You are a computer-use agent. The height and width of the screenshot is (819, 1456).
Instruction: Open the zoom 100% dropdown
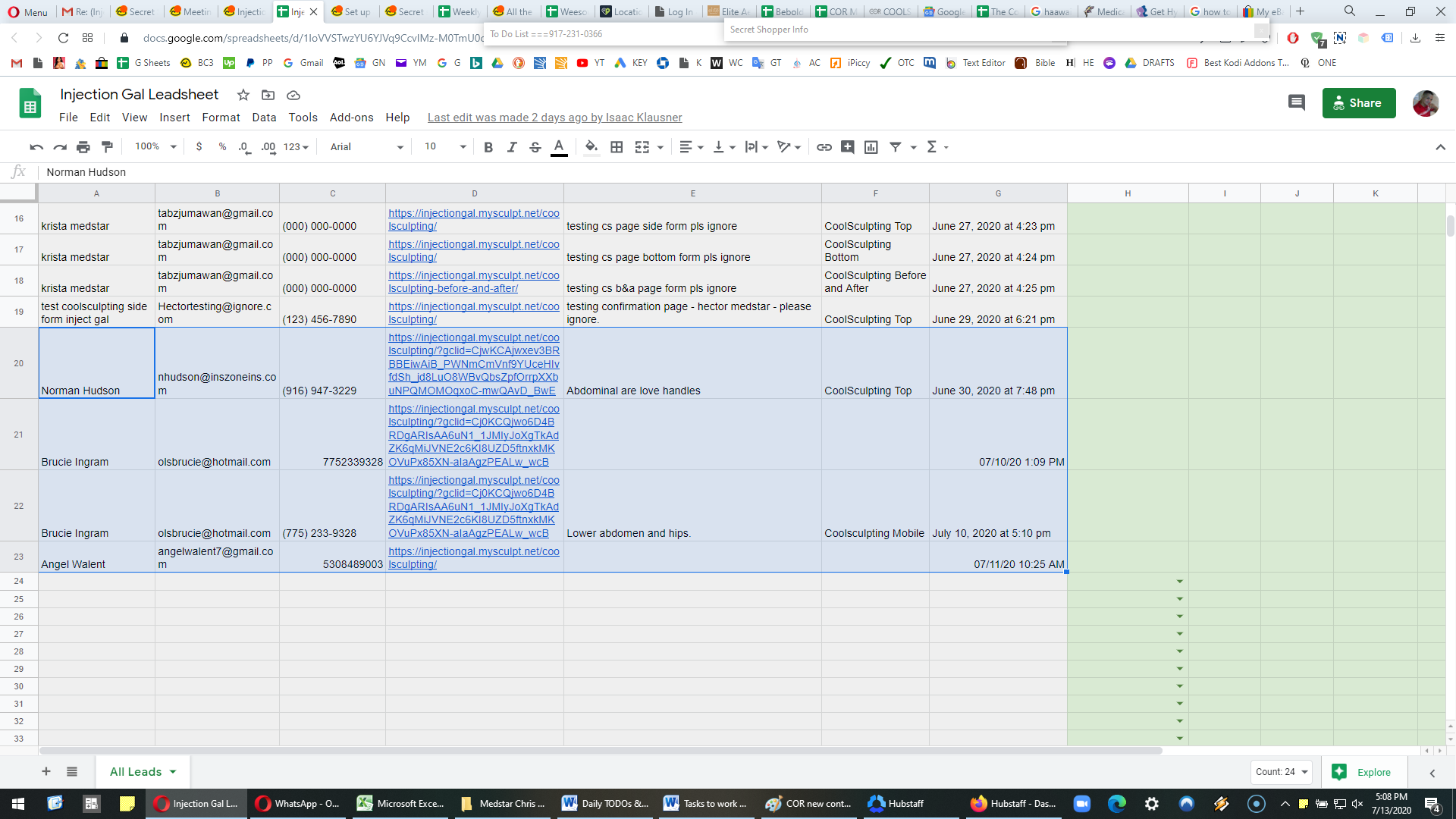(155, 147)
